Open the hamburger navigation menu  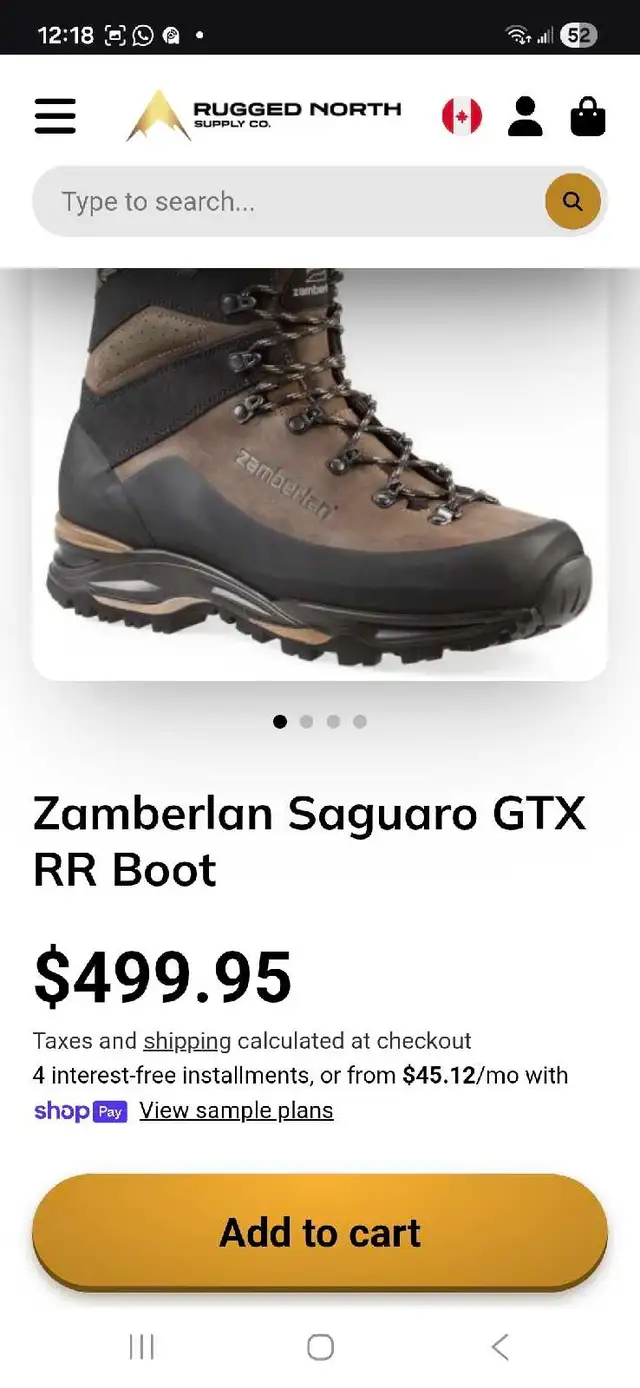(55, 116)
